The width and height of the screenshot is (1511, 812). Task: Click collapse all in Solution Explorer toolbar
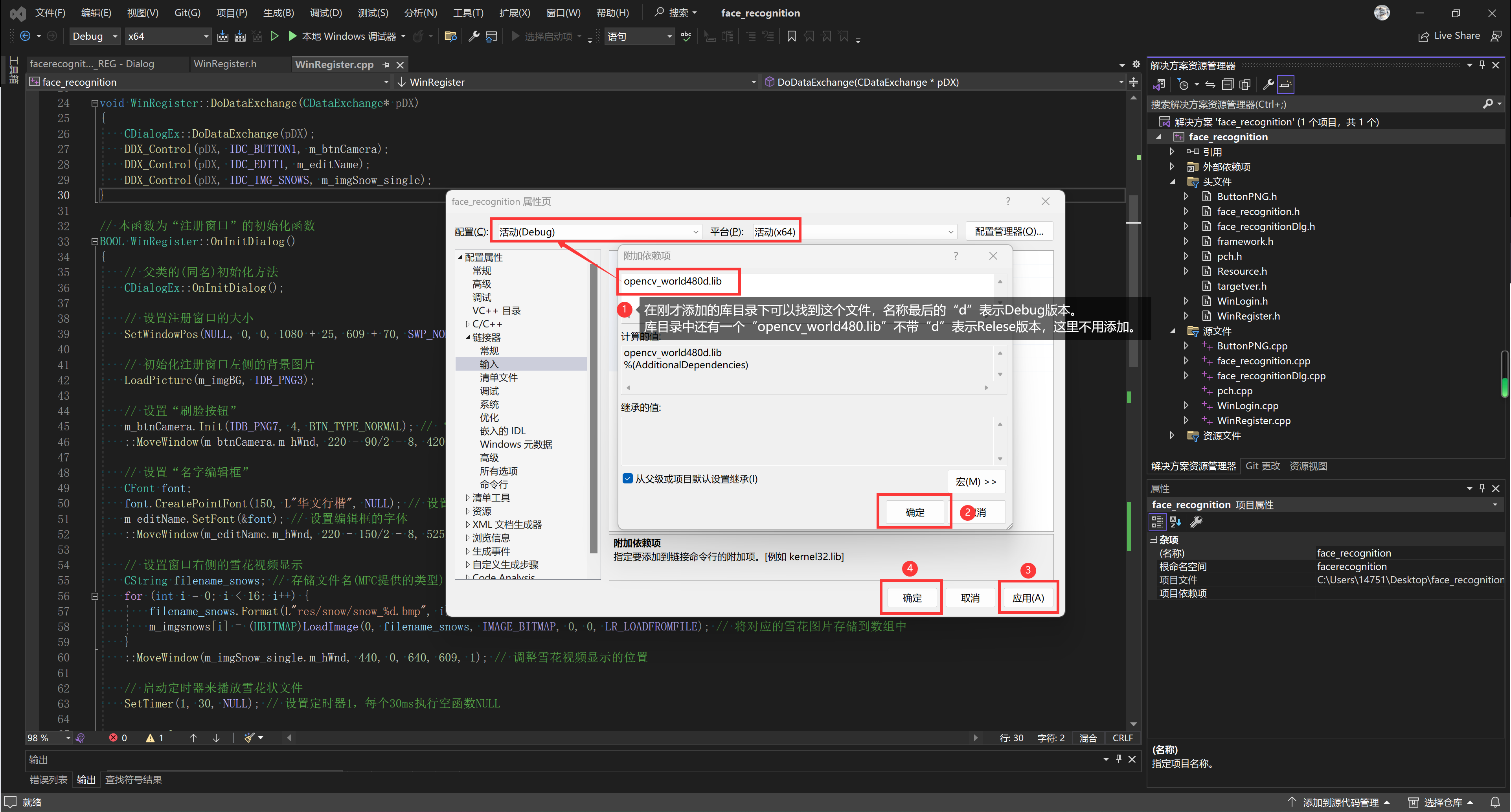(1228, 85)
